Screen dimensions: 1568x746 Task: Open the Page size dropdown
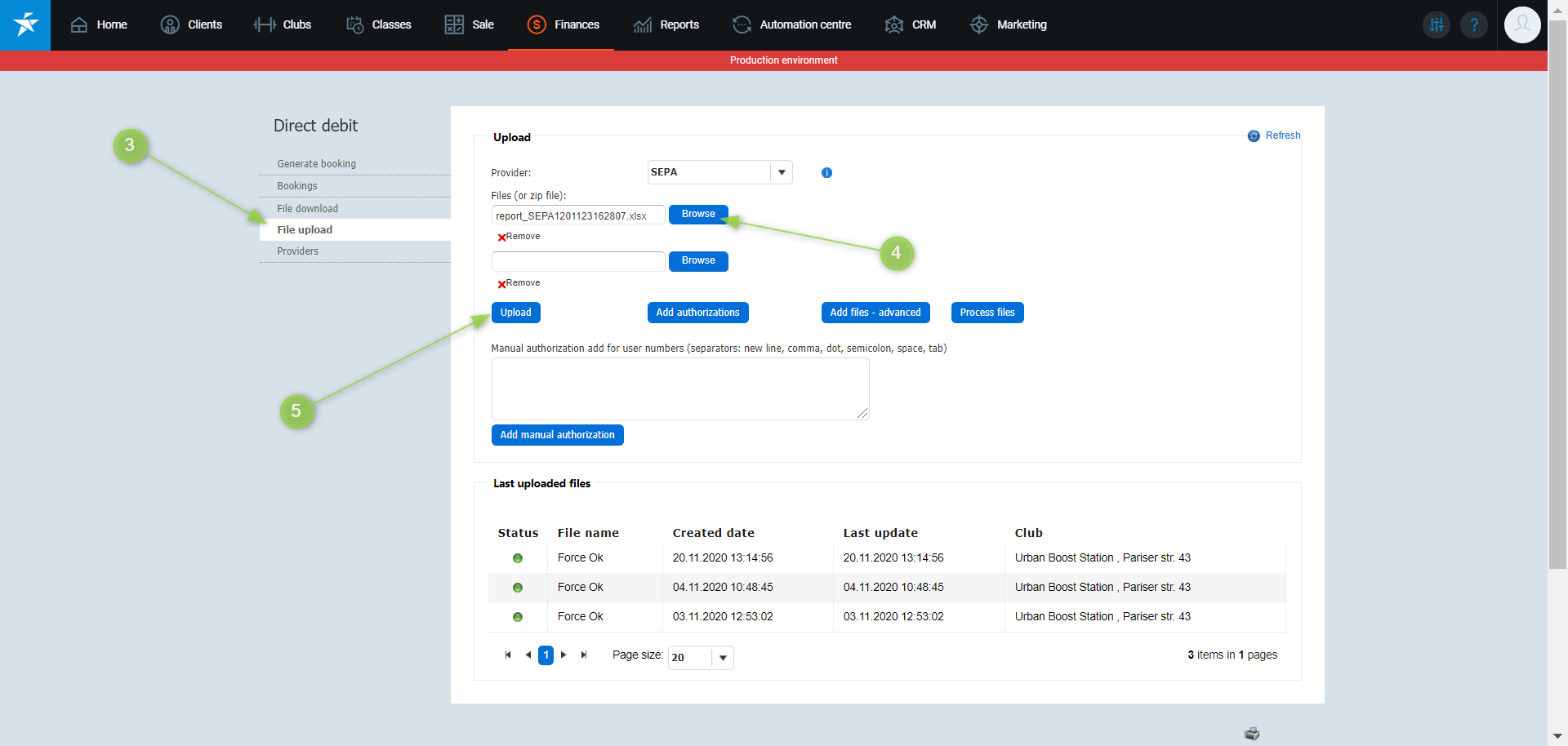click(723, 657)
